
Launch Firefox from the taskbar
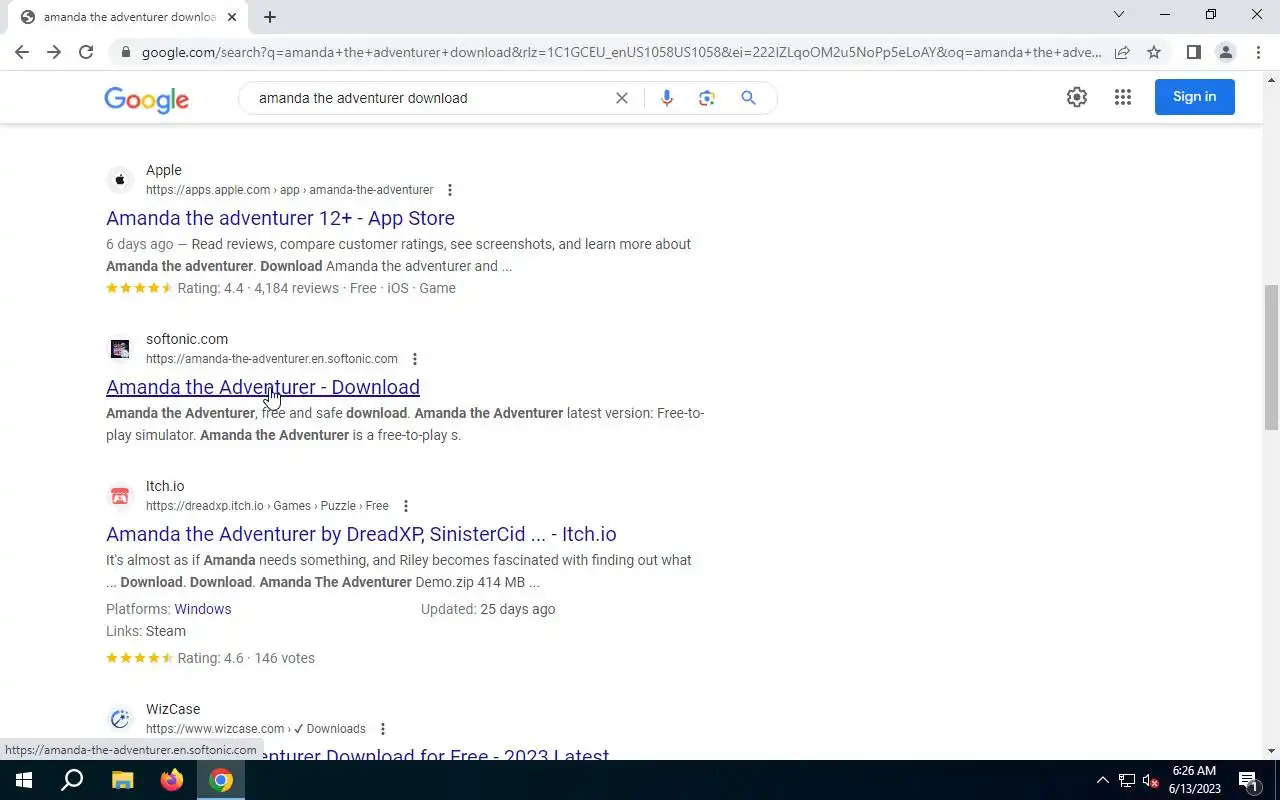(x=172, y=780)
